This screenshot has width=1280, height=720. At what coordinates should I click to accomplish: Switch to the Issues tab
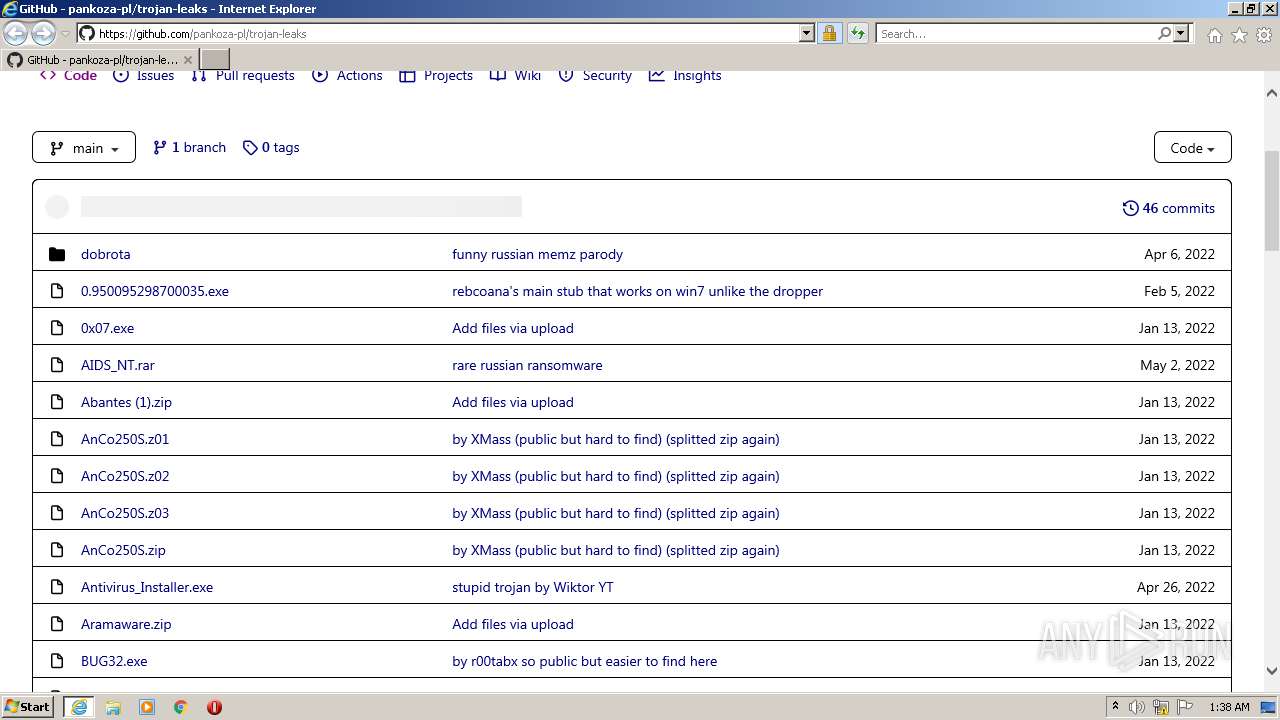coord(143,75)
